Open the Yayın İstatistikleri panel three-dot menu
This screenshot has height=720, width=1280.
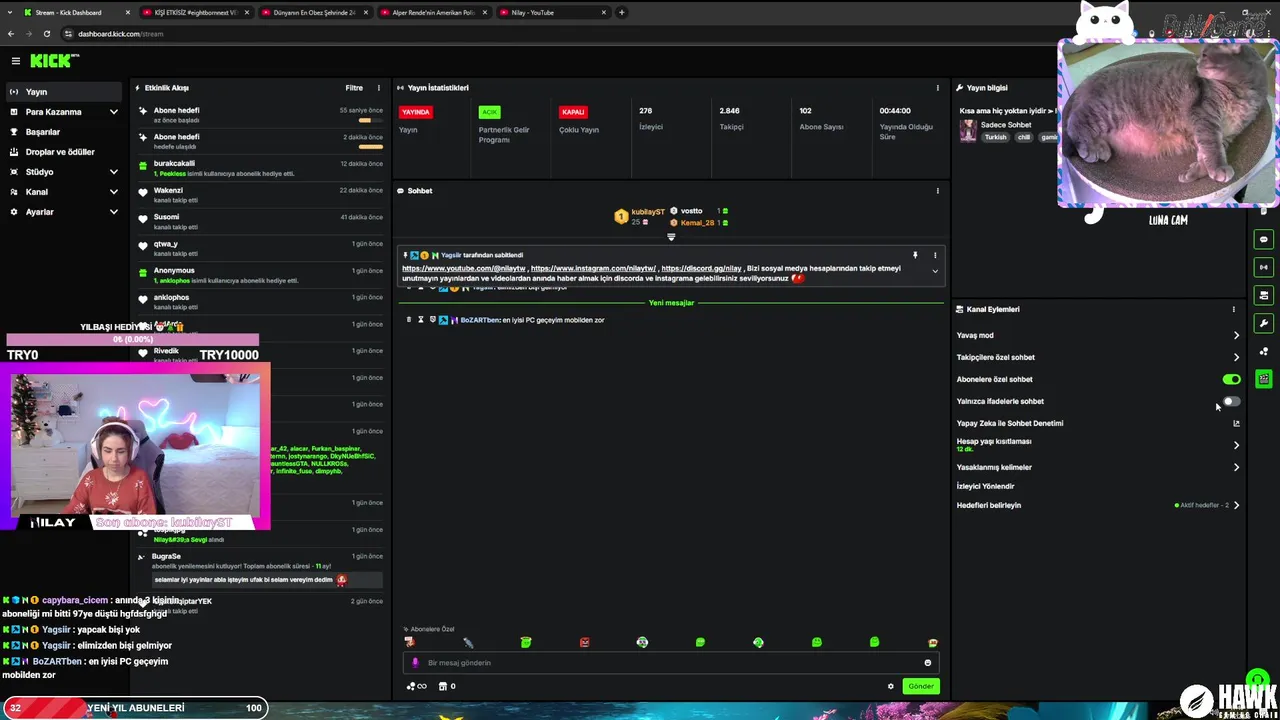click(x=937, y=88)
